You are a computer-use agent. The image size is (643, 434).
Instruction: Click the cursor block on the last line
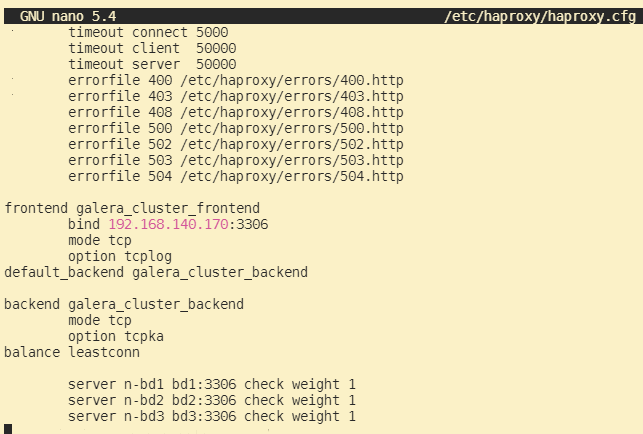click(x=8, y=429)
